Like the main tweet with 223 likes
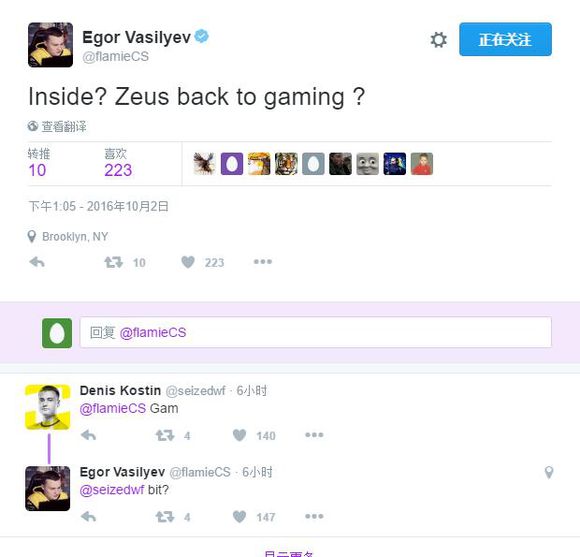Viewport: 580px width, 557px height. click(188, 262)
